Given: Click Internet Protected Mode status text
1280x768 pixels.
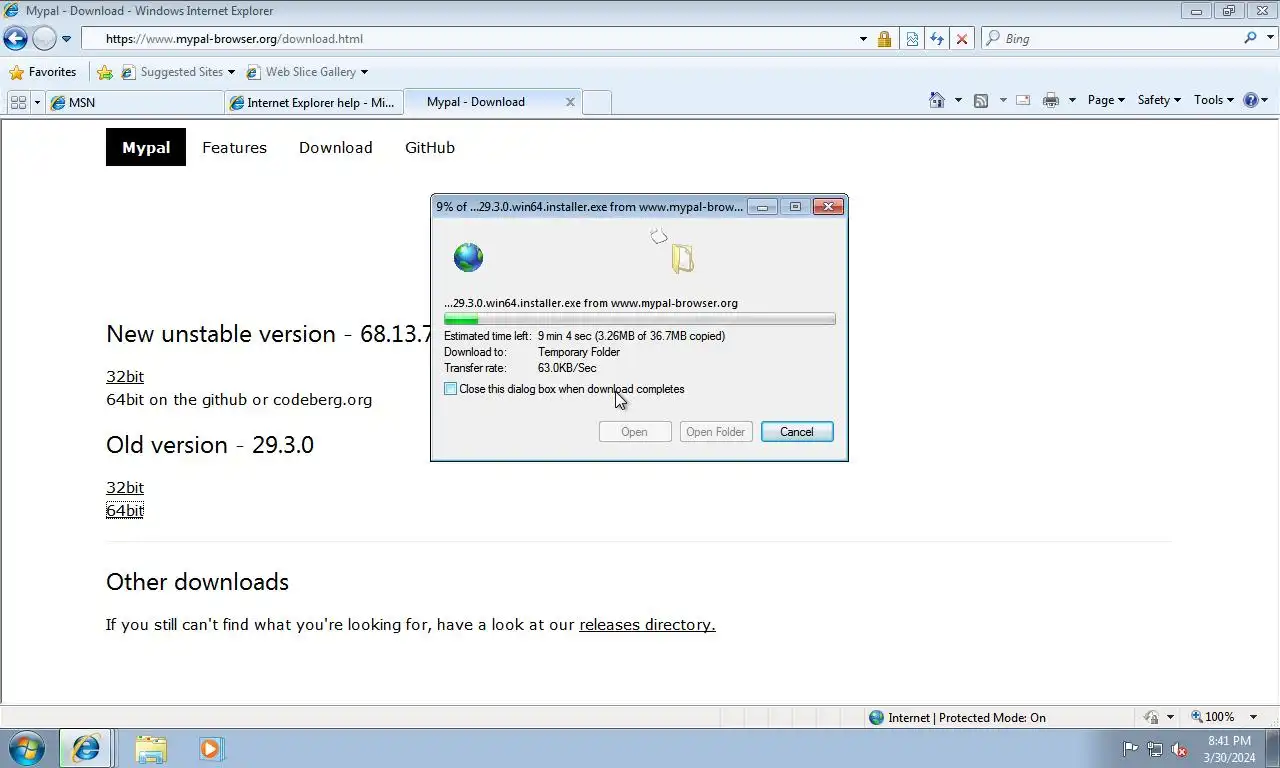Looking at the screenshot, I should tap(967, 717).
